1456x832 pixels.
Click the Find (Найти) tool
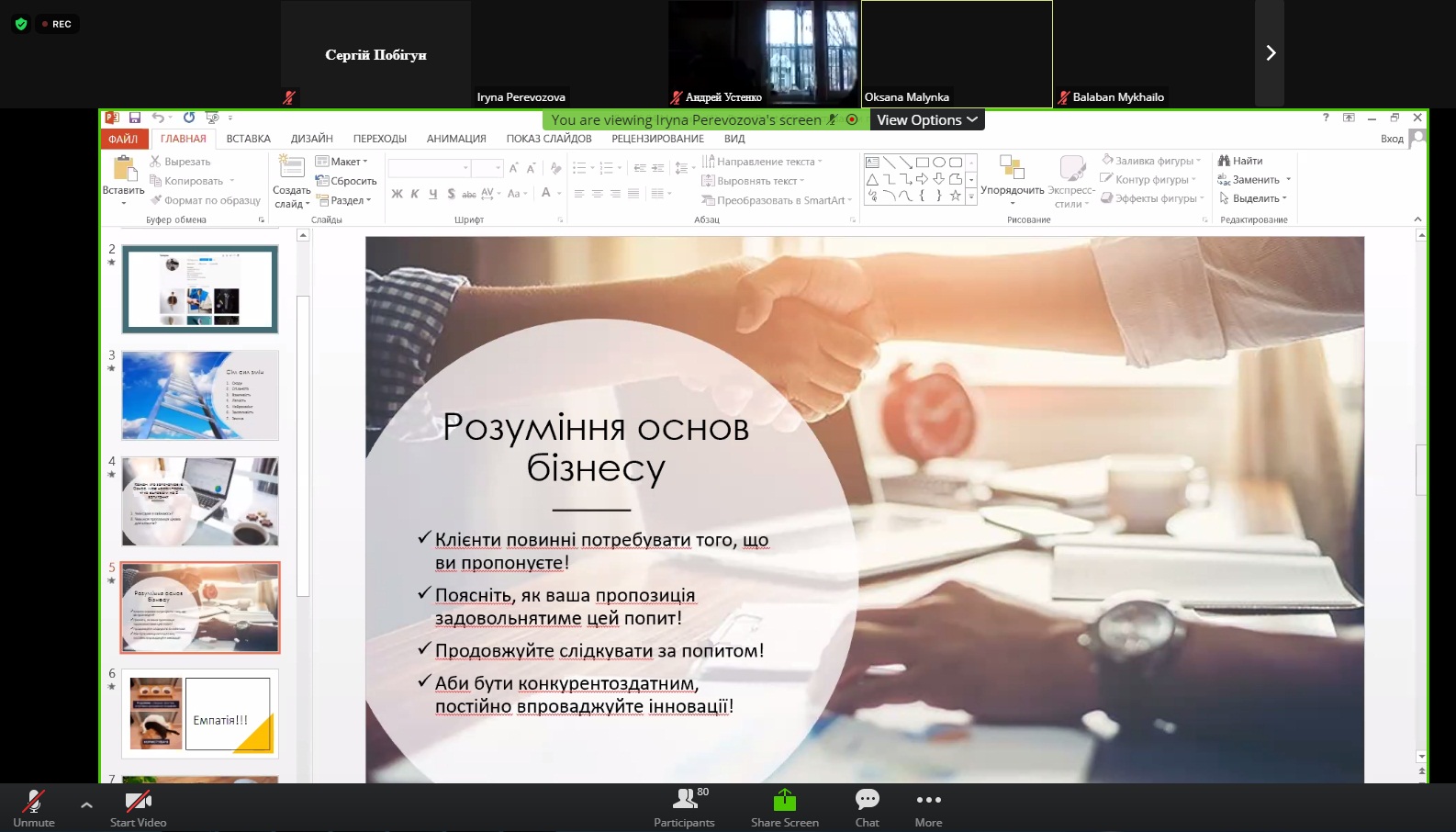point(1240,161)
